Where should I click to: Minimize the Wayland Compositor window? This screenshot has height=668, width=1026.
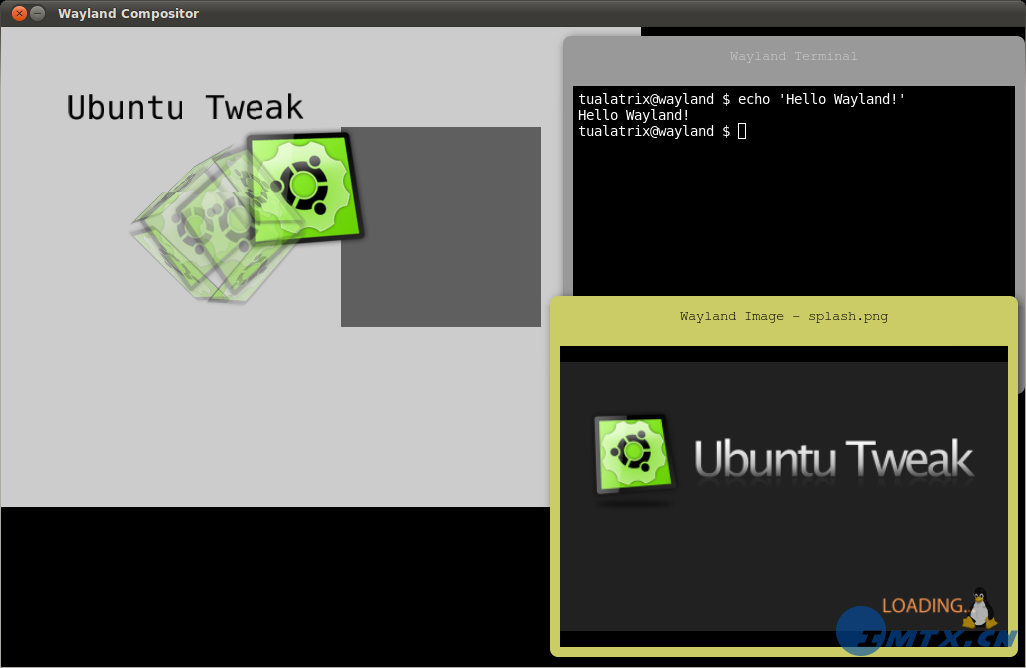38,13
